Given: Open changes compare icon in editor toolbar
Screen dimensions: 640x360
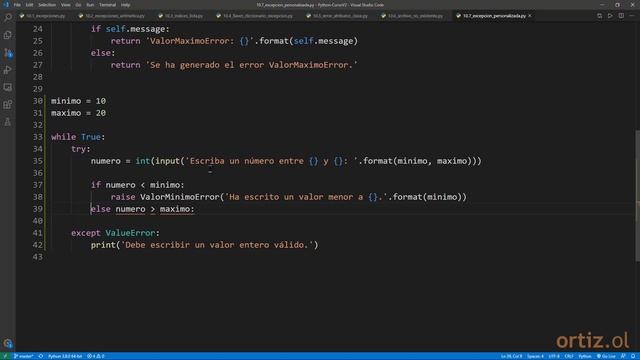Looking at the screenshot, I should coord(599,16).
